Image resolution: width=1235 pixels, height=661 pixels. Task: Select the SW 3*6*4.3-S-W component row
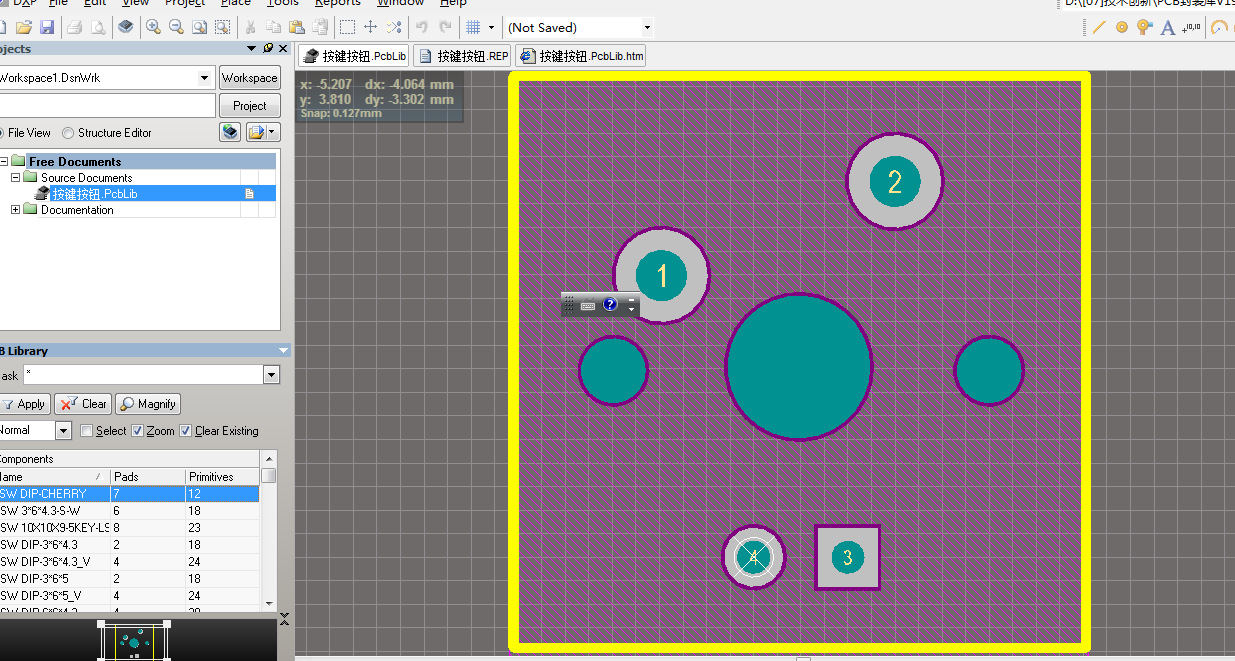point(130,511)
